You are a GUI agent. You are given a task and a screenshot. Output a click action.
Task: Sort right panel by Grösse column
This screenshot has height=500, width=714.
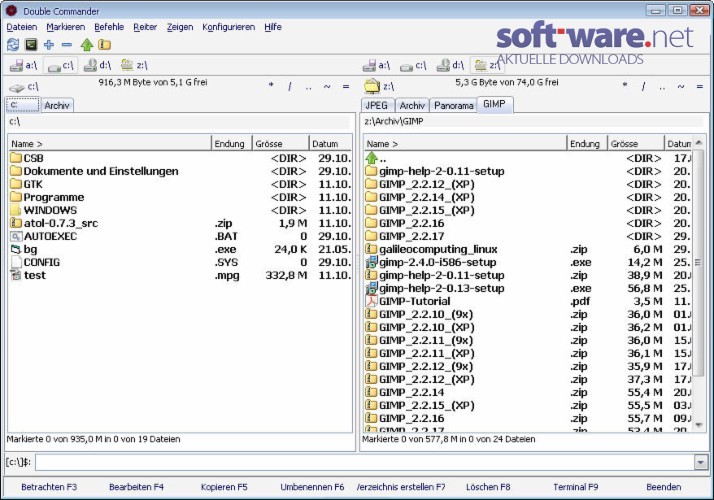point(636,144)
